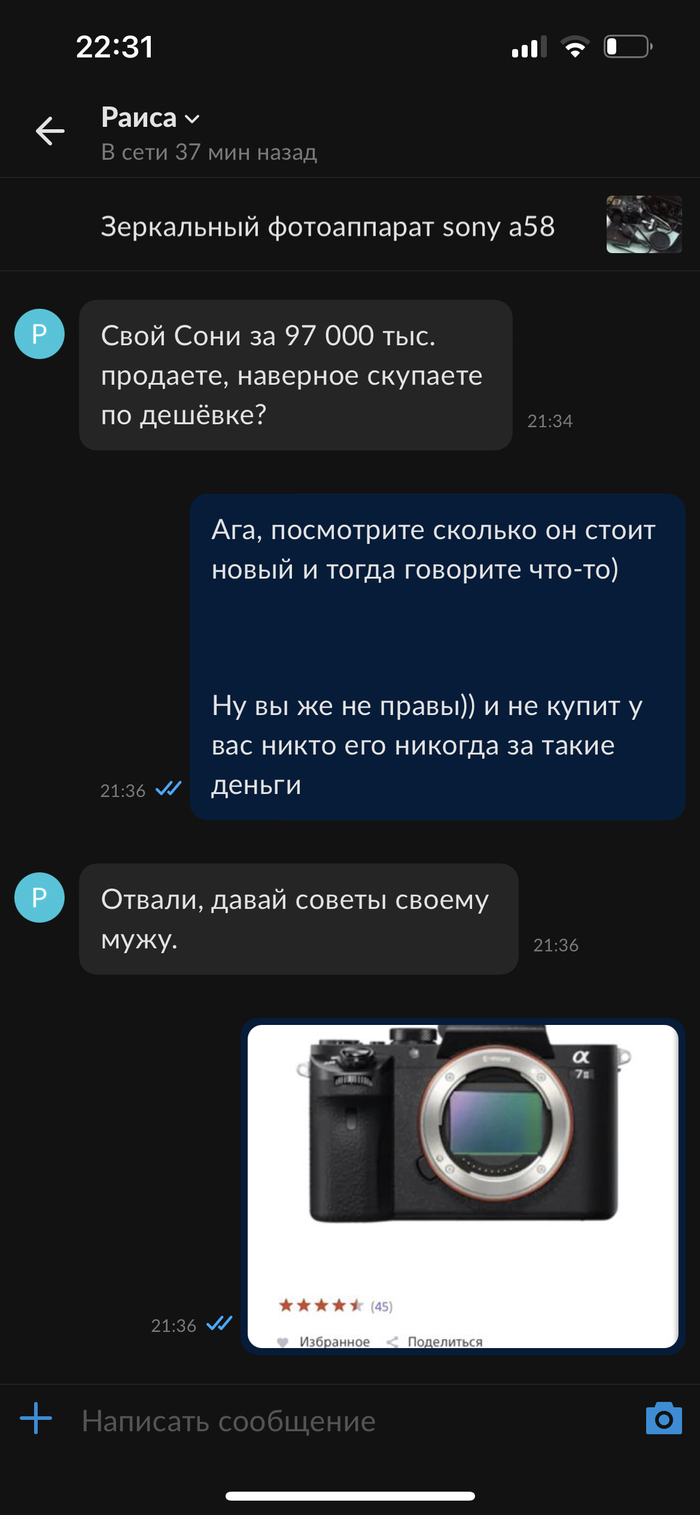Tap the back arrow icon

(49, 131)
